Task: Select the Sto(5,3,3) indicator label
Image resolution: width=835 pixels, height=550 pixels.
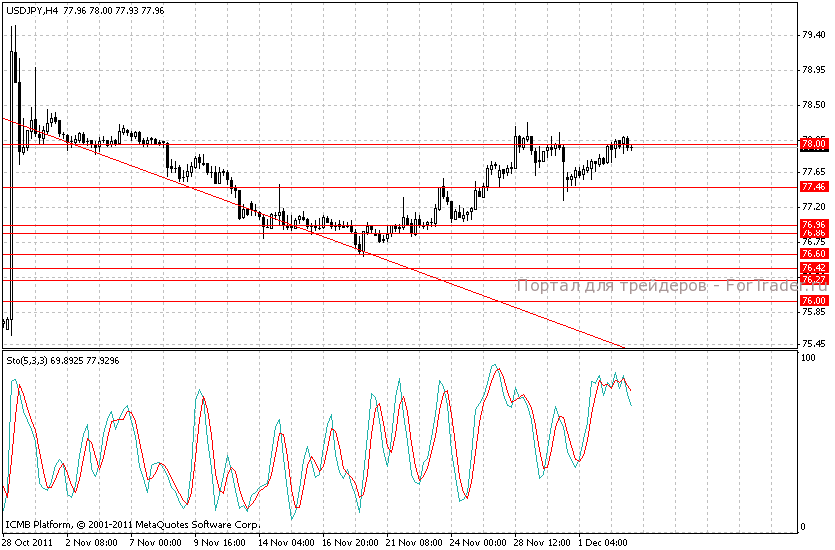Action: point(33,359)
